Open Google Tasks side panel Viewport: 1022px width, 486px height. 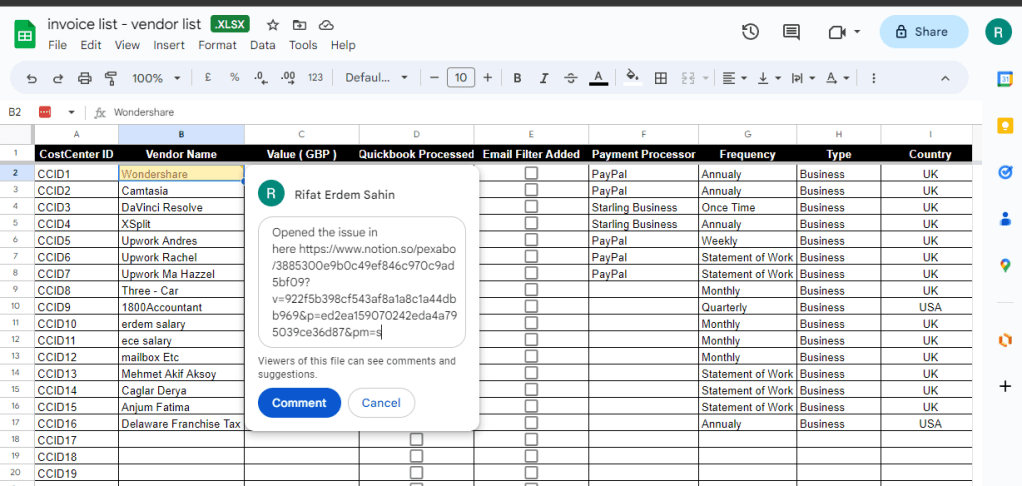(x=1004, y=172)
